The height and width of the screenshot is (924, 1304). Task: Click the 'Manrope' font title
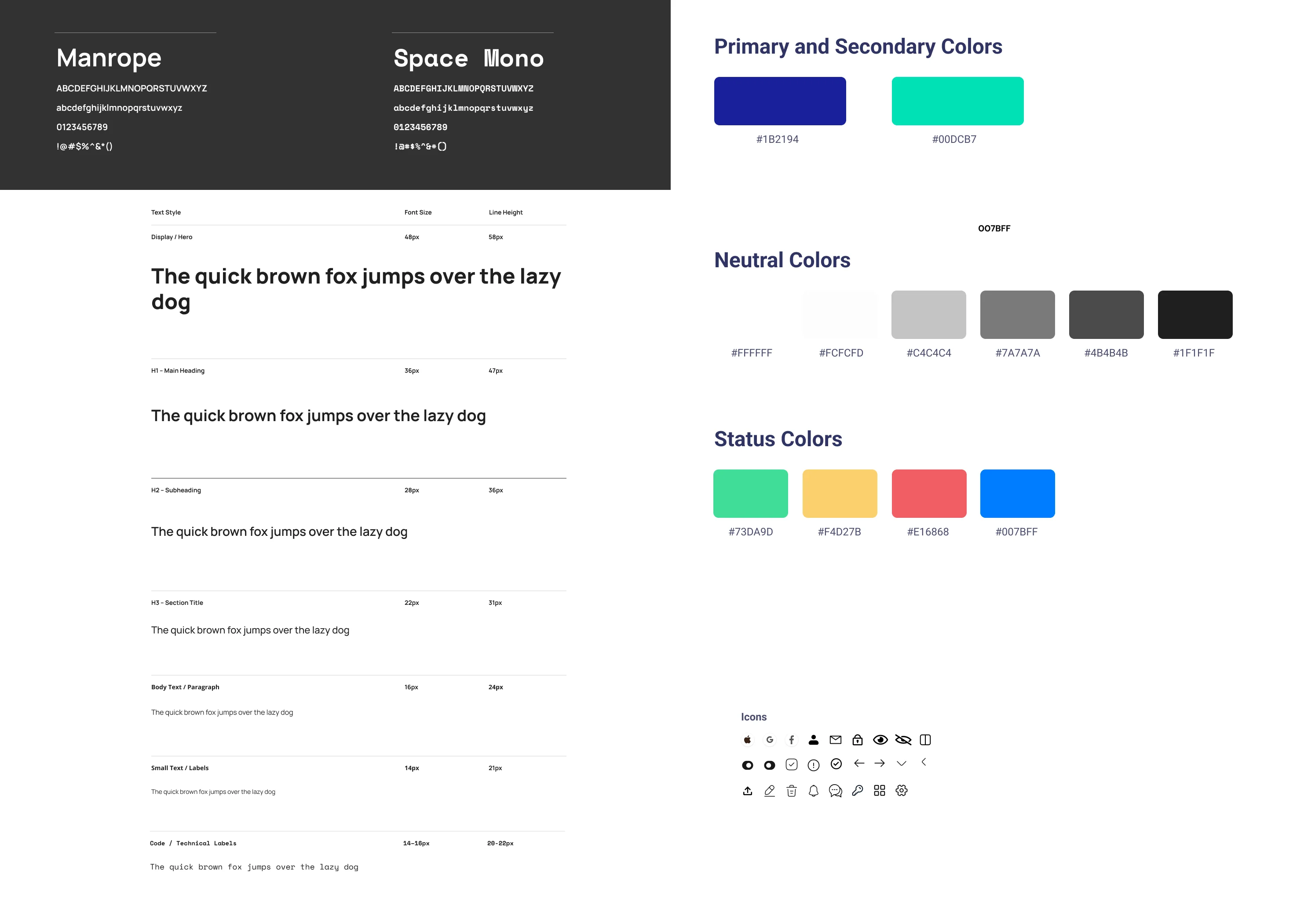[x=109, y=58]
